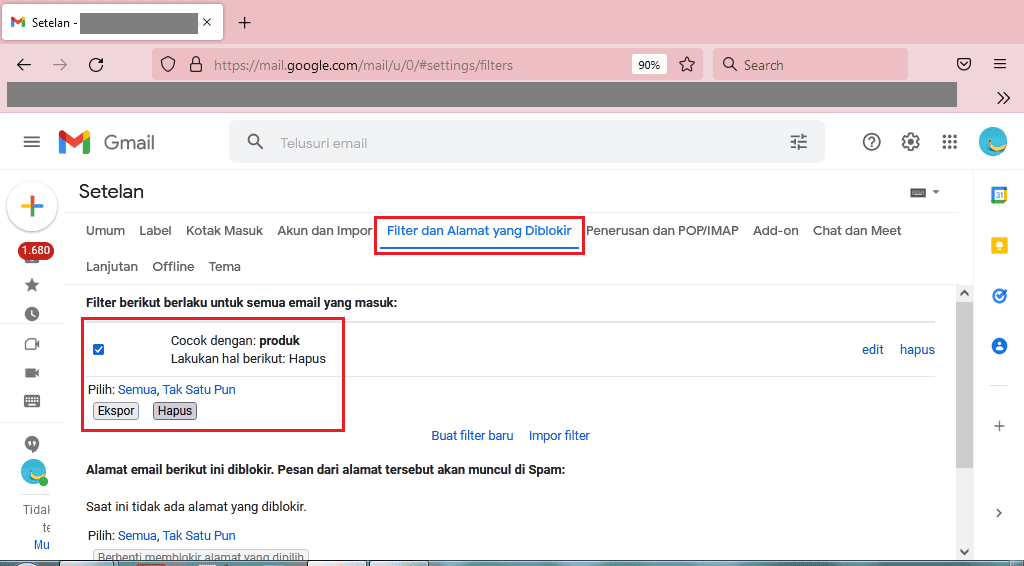The width and height of the screenshot is (1024, 566).
Task: Switch to the Lanjutan tab
Action: (112, 266)
